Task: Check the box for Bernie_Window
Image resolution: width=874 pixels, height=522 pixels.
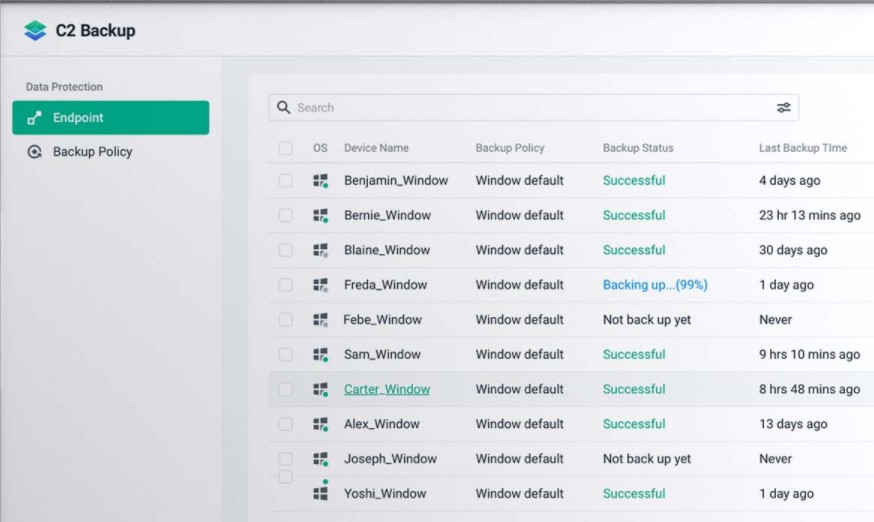Action: point(286,215)
